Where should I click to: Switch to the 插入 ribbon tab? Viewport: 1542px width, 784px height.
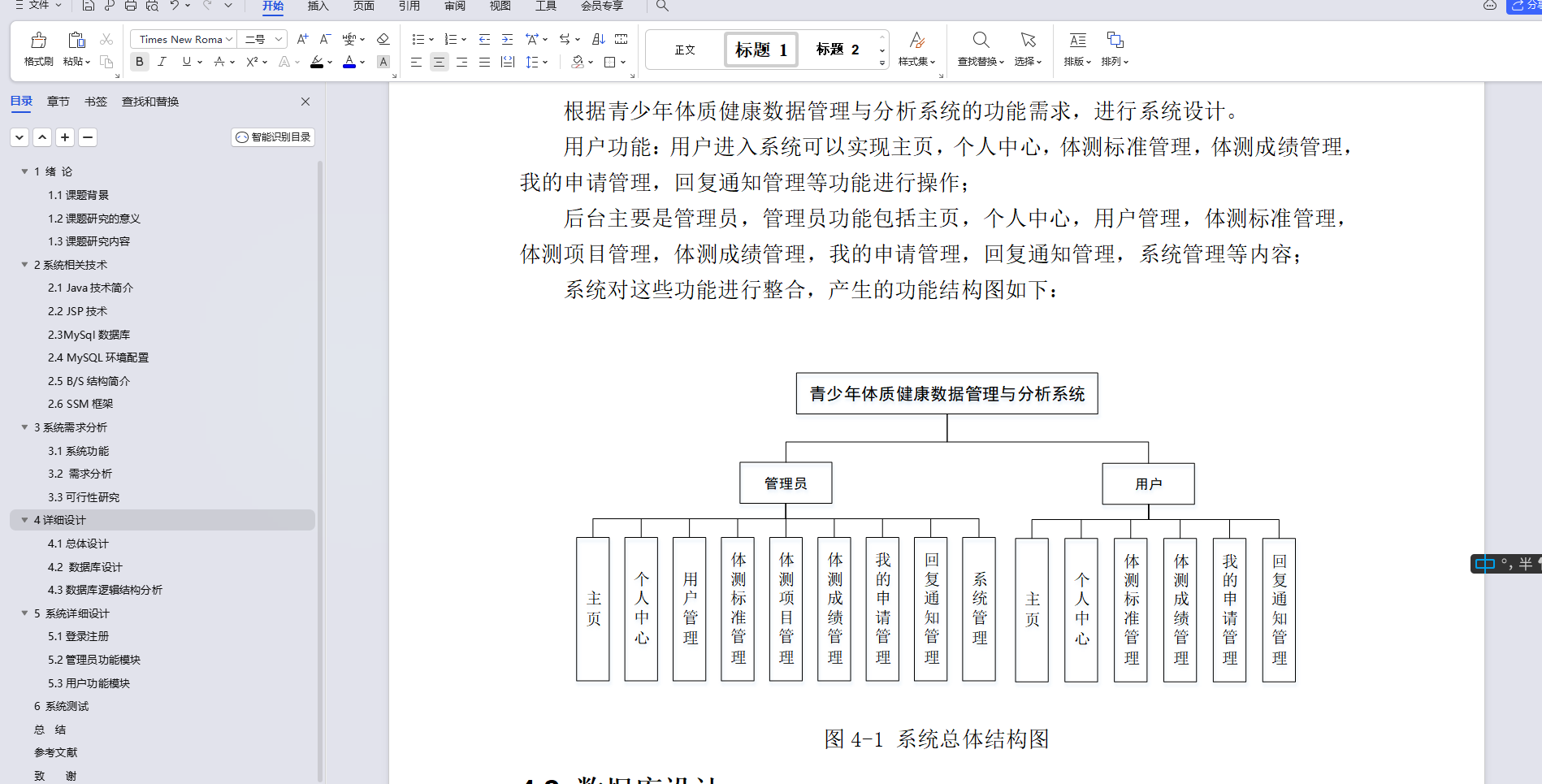point(317,6)
